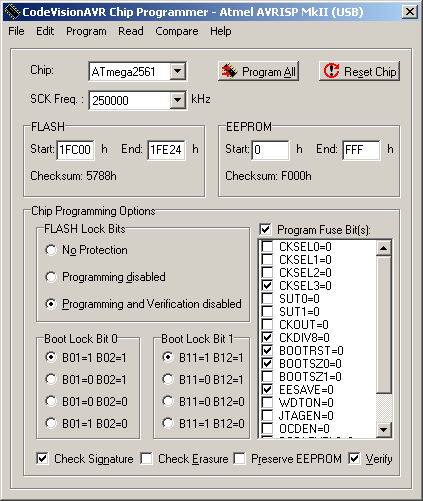Toggle BOOTSZ1=0 fuse checkbox

(x=267, y=376)
